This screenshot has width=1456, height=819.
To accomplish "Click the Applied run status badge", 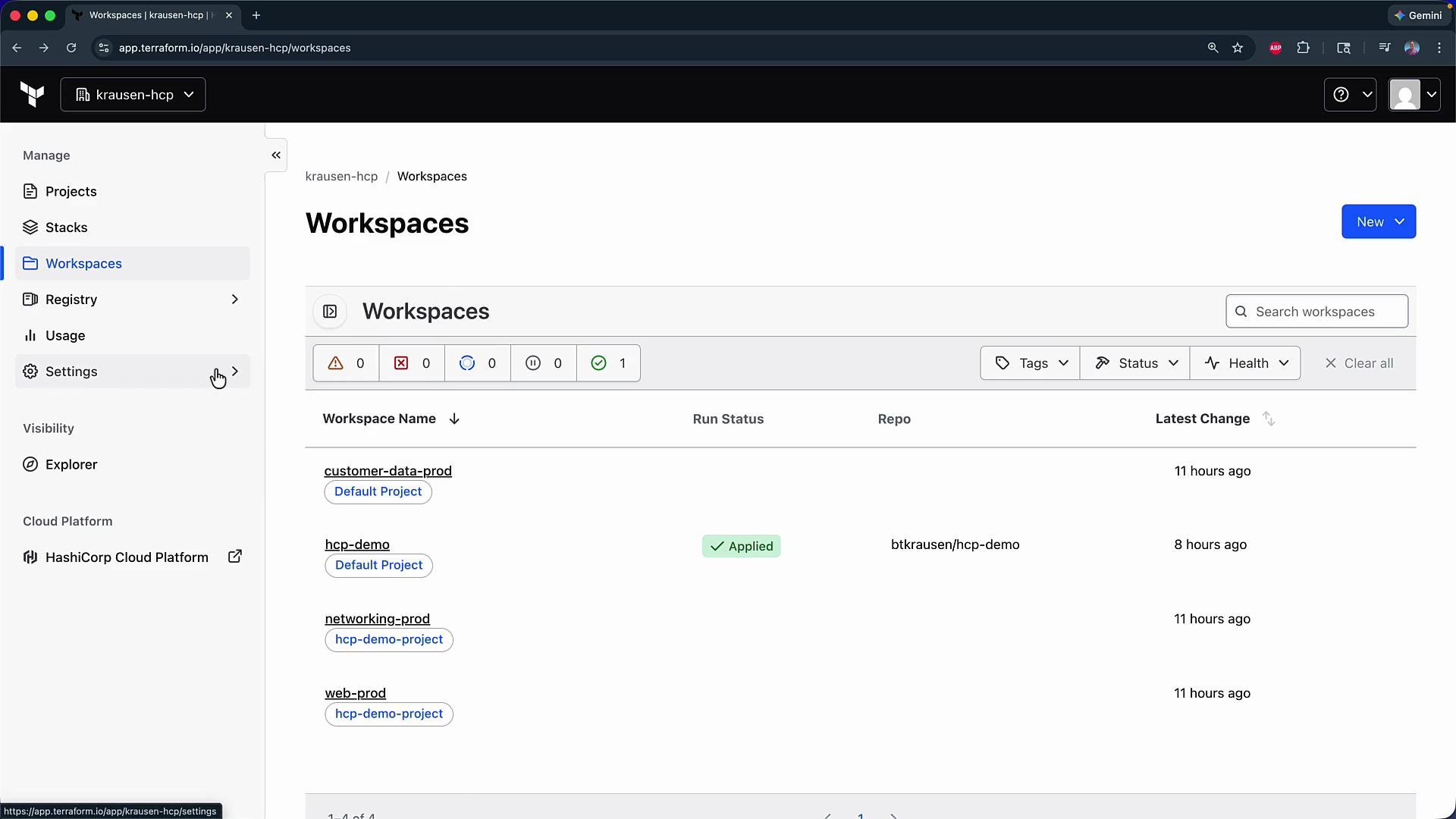I will [741, 546].
